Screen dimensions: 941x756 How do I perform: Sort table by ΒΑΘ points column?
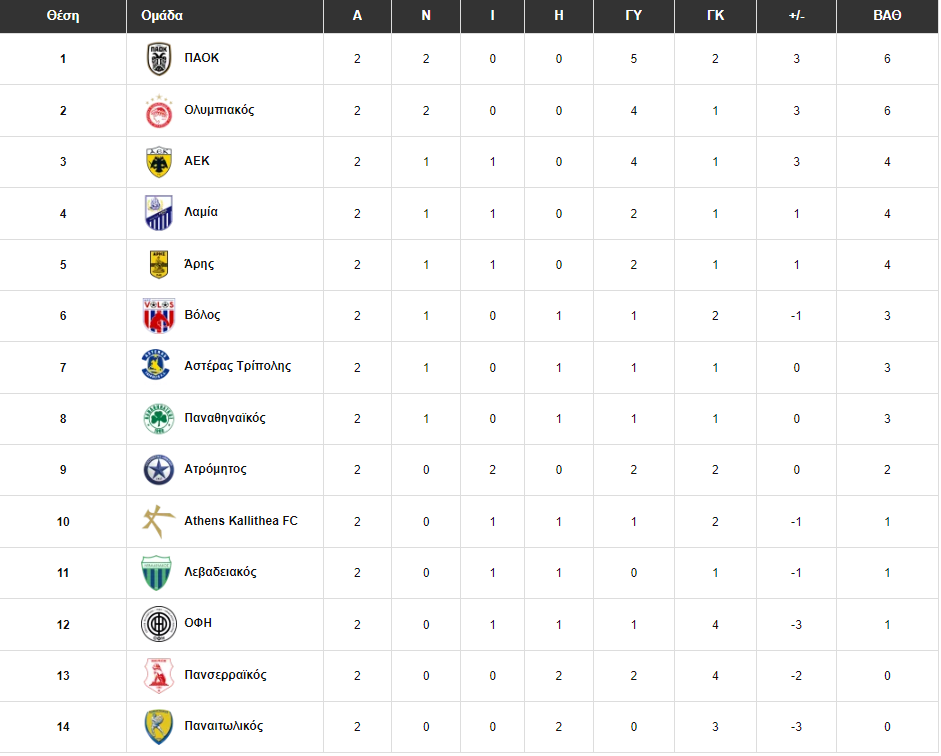(x=887, y=16)
